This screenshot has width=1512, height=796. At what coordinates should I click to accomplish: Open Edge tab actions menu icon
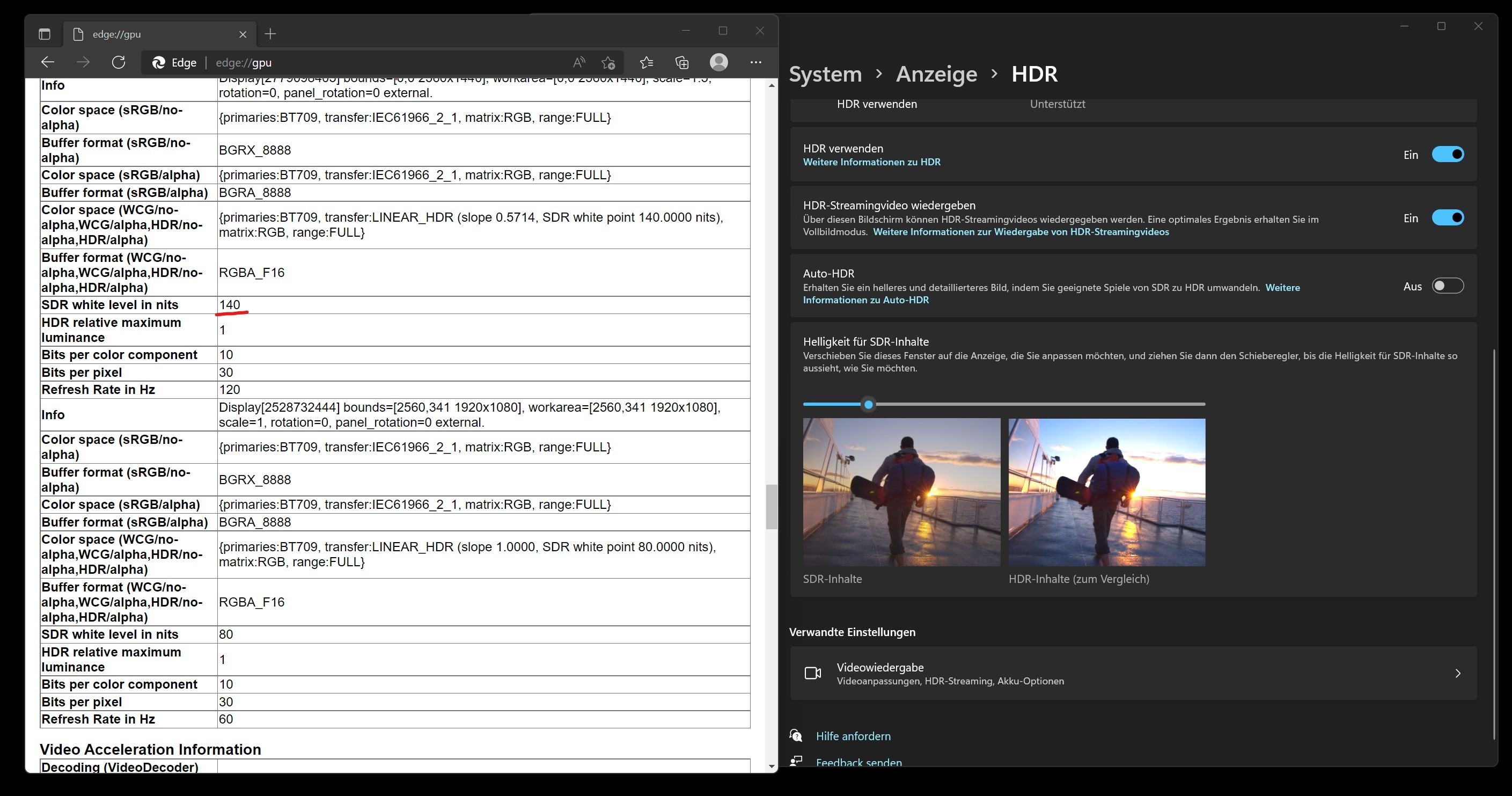click(45, 34)
